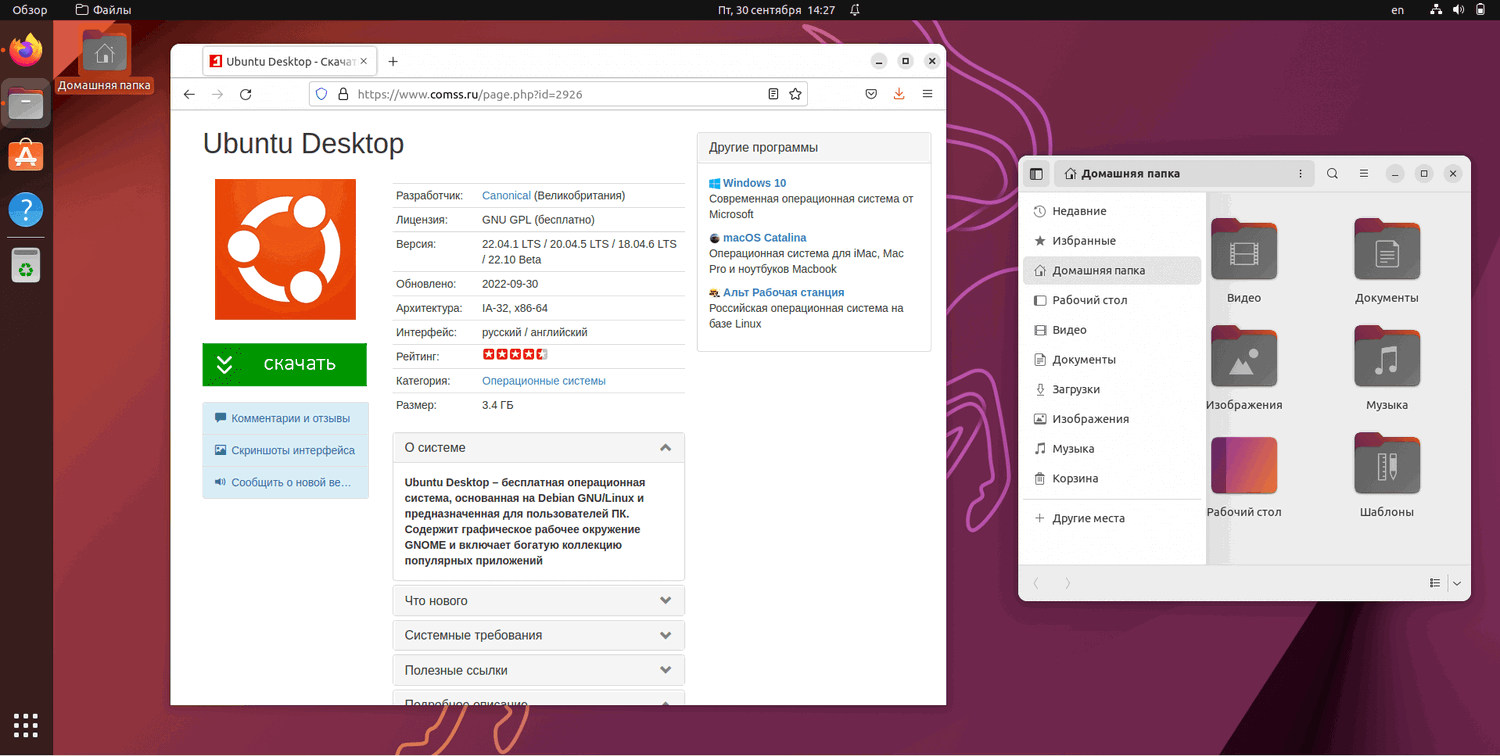The image size is (1500, 756).
Task: Switch Files to list view
Action: point(1435,583)
